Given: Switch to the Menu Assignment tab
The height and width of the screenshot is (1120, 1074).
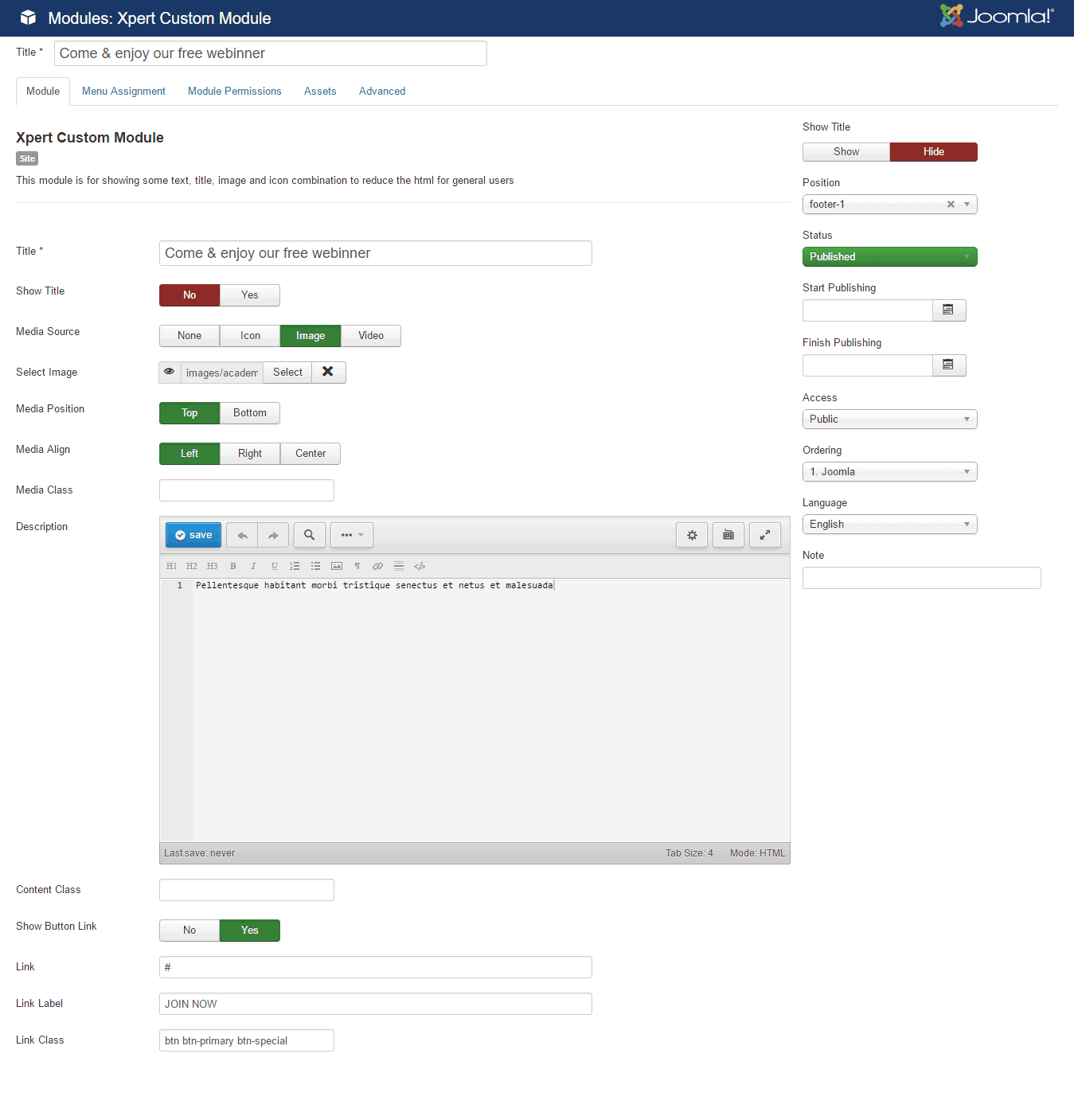Looking at the screenshot, I should [123, 92].
